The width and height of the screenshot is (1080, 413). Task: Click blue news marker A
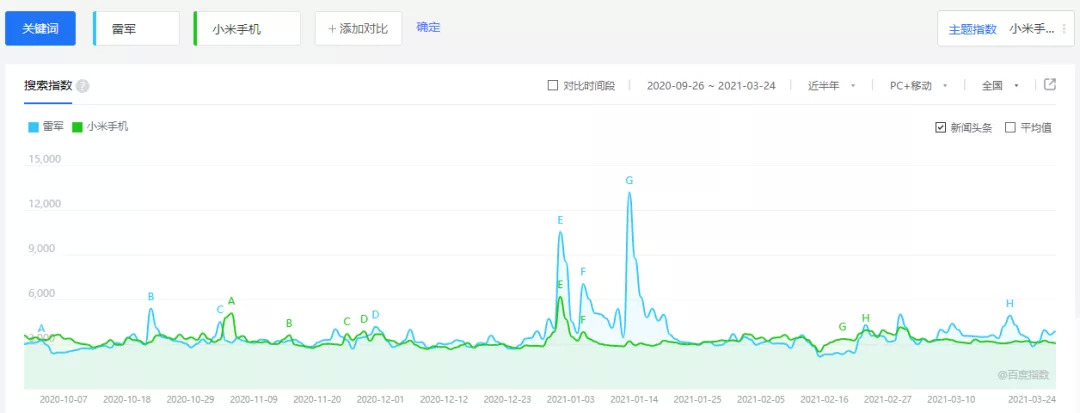pos(41,328)
